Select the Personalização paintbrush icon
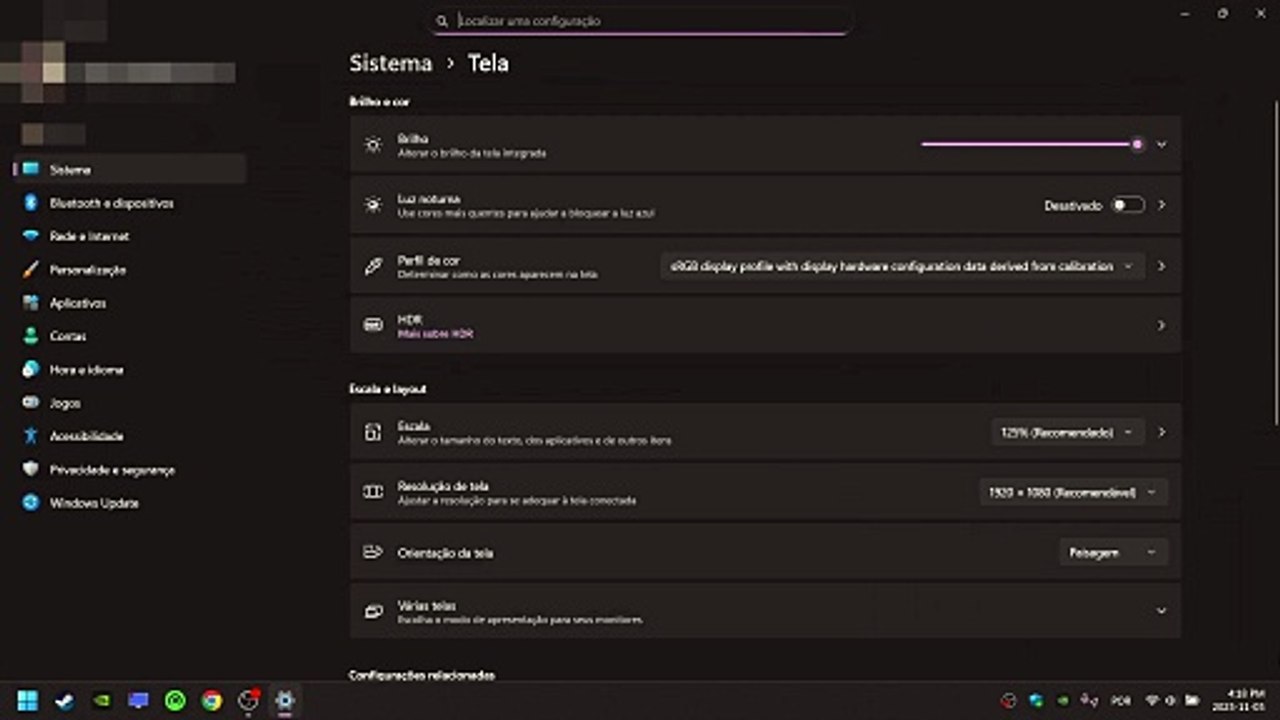The image size is (1280, 720). 31,270
